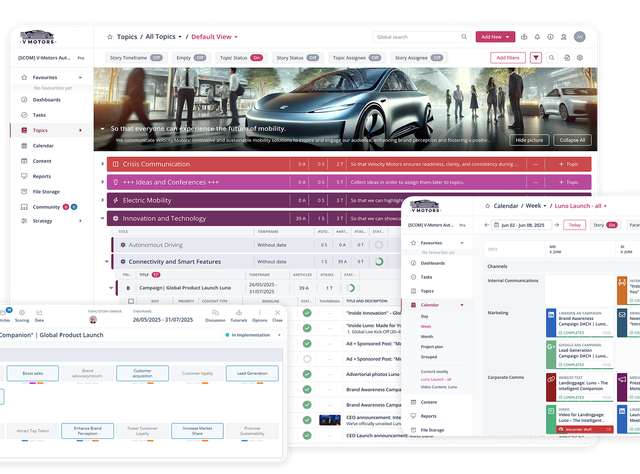The image size is (640, 474).
Task: Click in the Global search field
Action: 422,37
